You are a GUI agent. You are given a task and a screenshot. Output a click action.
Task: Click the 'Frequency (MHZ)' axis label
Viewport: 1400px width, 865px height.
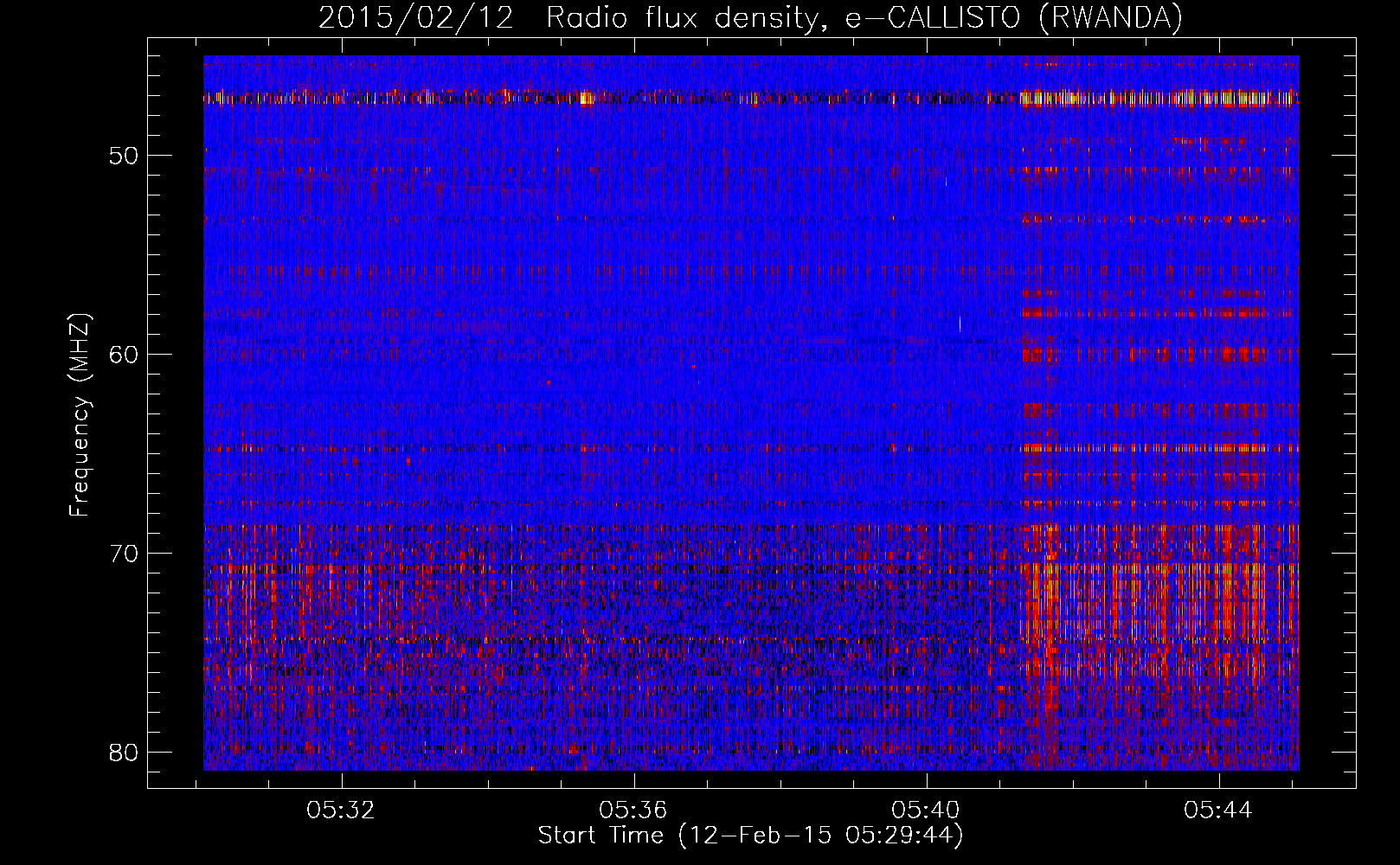pyautogui.click(x=80, y=415)
